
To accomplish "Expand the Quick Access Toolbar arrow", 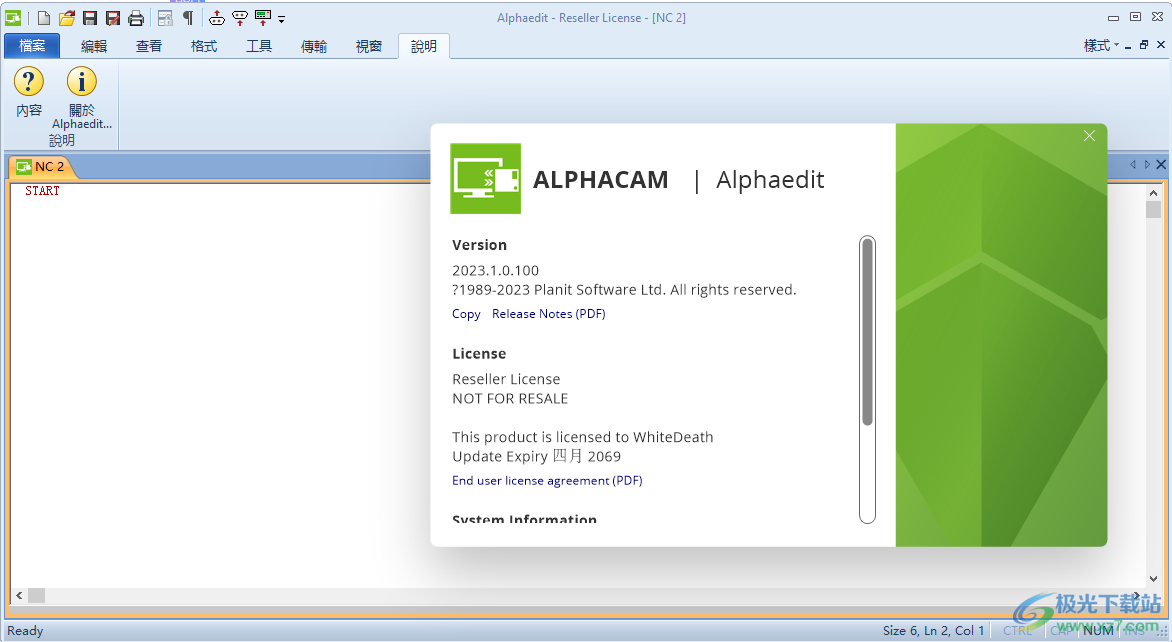I will pos(281,18).
